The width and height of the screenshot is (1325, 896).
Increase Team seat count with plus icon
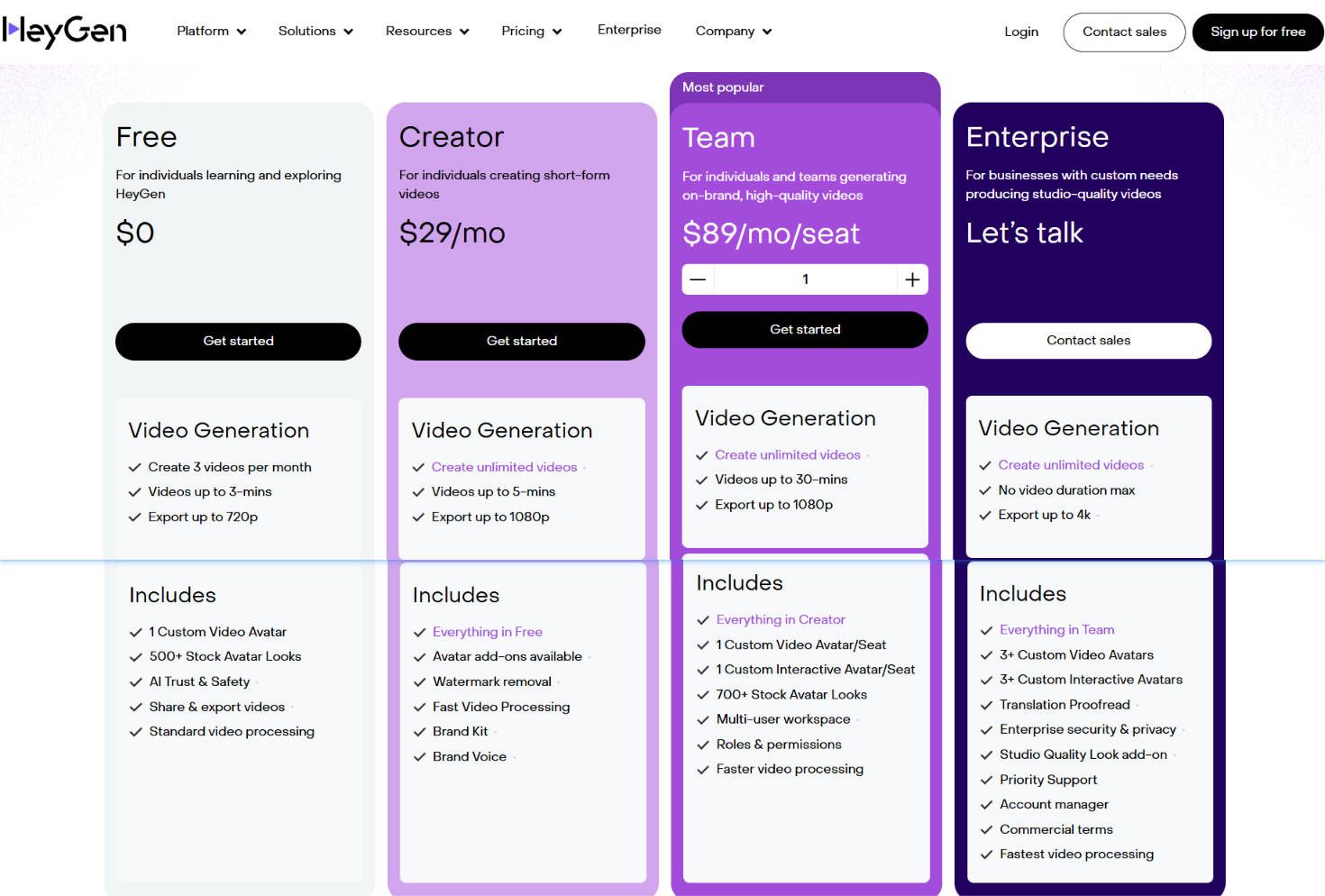point(912,279)
